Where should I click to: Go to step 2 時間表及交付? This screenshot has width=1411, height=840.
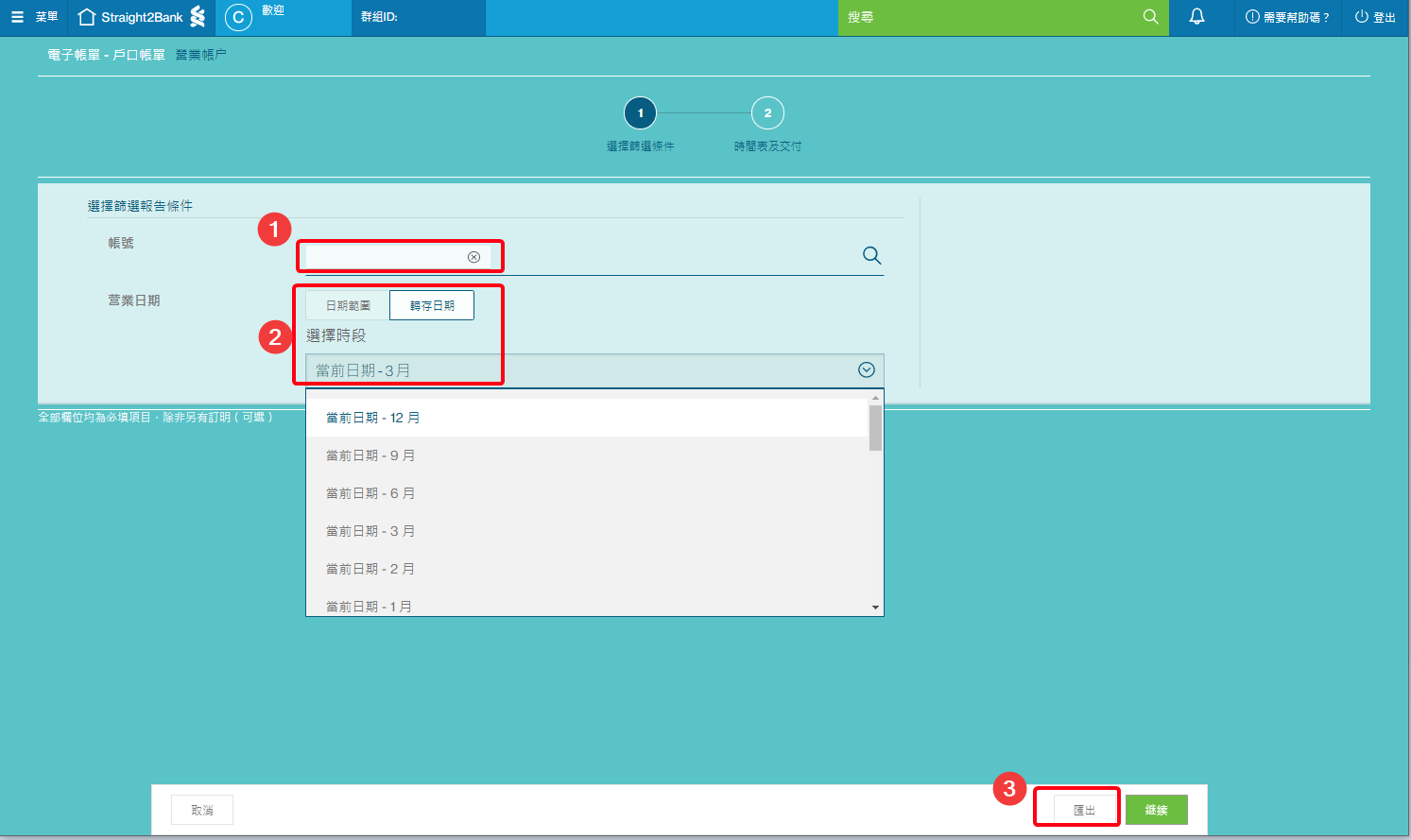[767, 113]
